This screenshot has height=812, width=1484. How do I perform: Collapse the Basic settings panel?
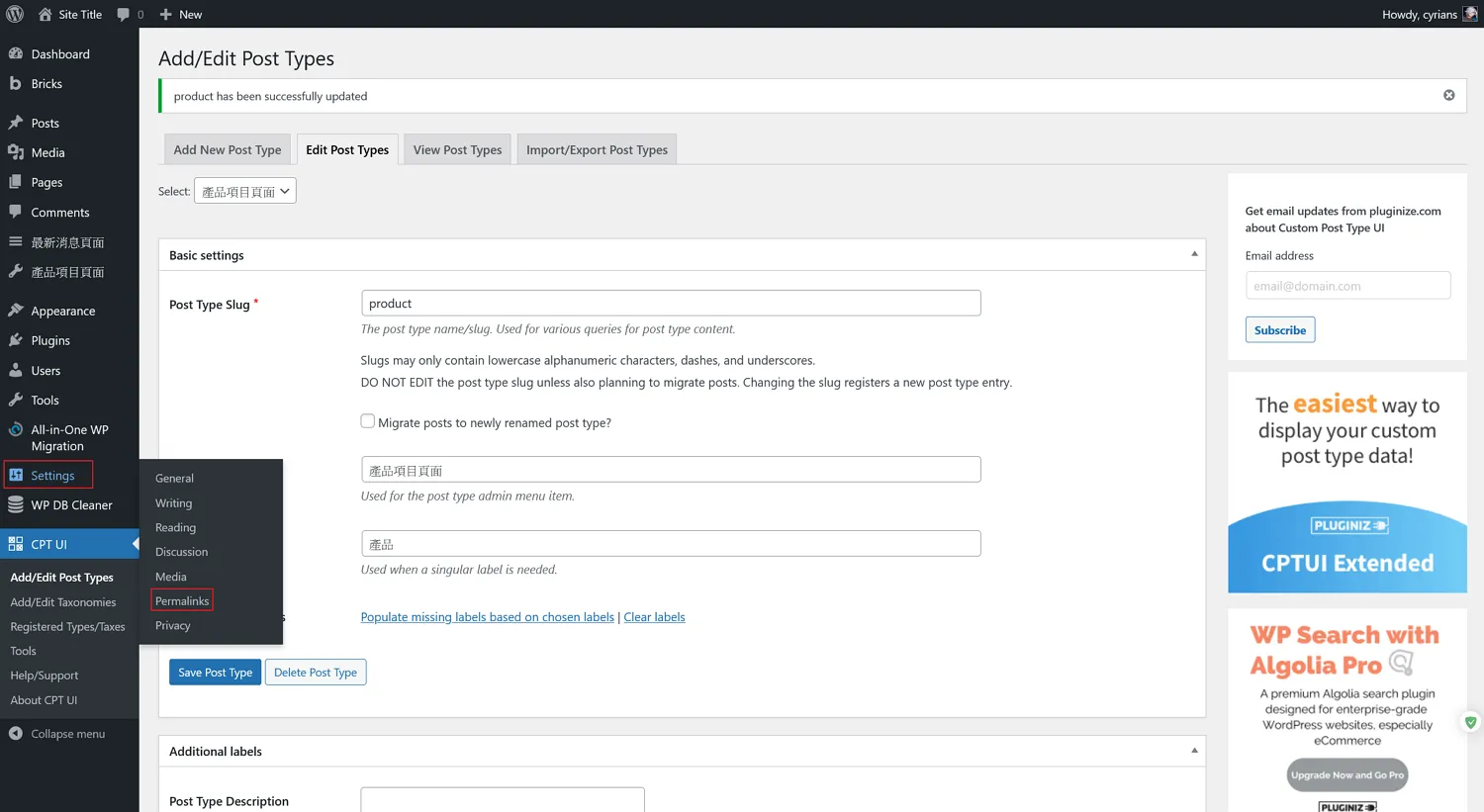coord(1194,254)
